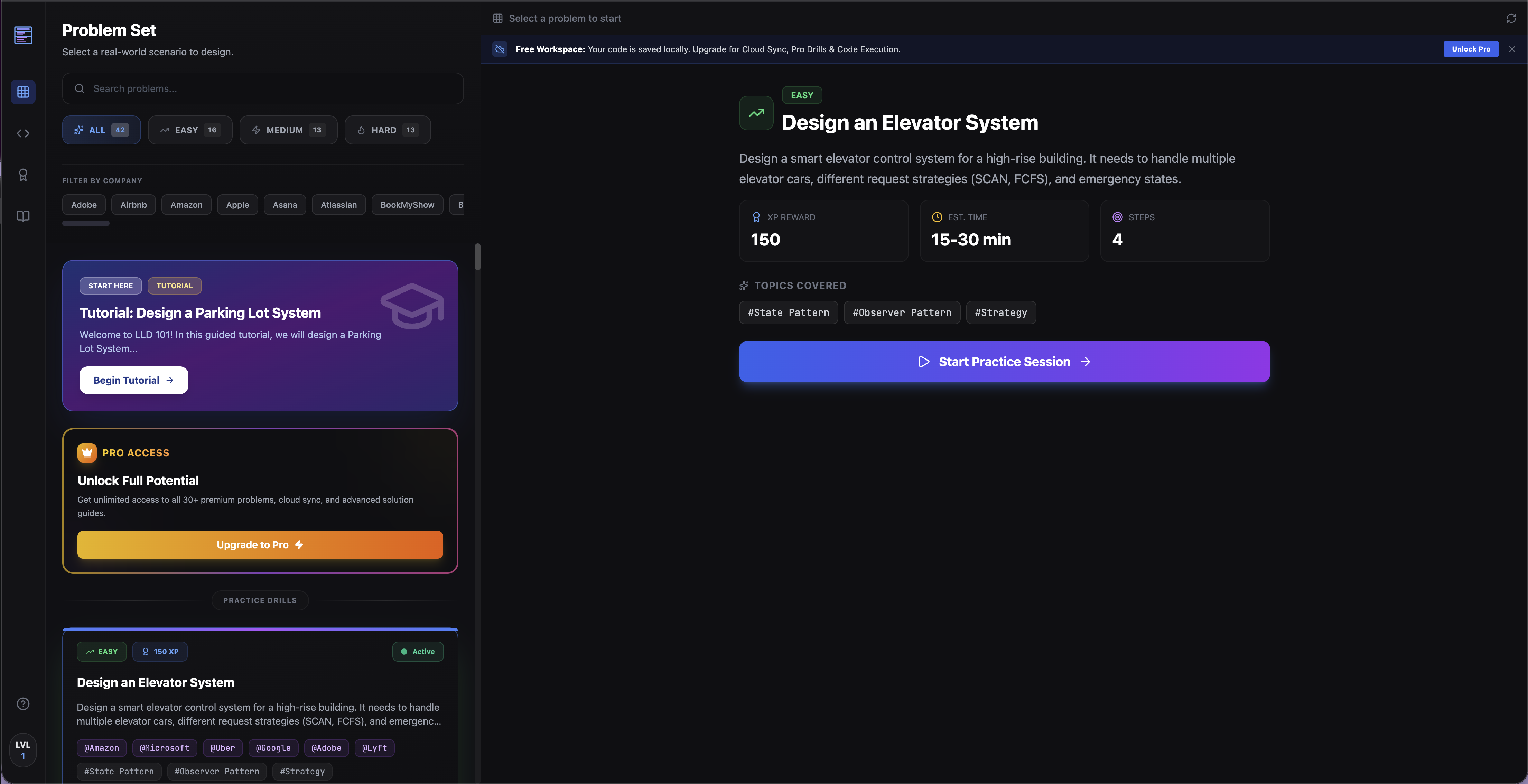Open the book library sidebar icon
This screenshot has height=784, width=1528.
coord(23,216)
